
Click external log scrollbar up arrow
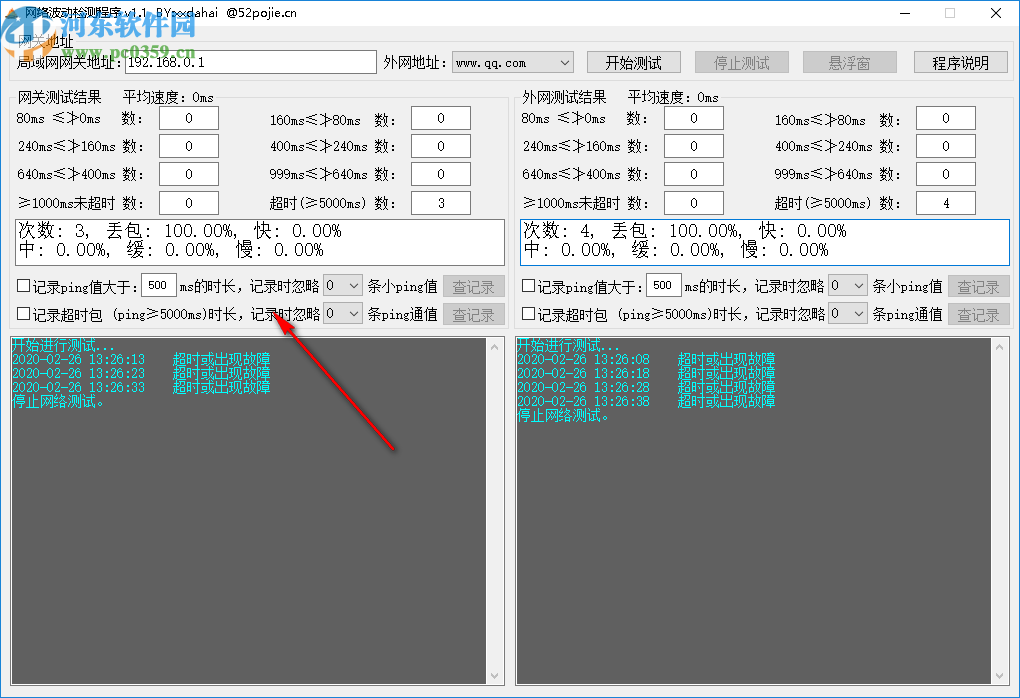click(x=999, y=347)
